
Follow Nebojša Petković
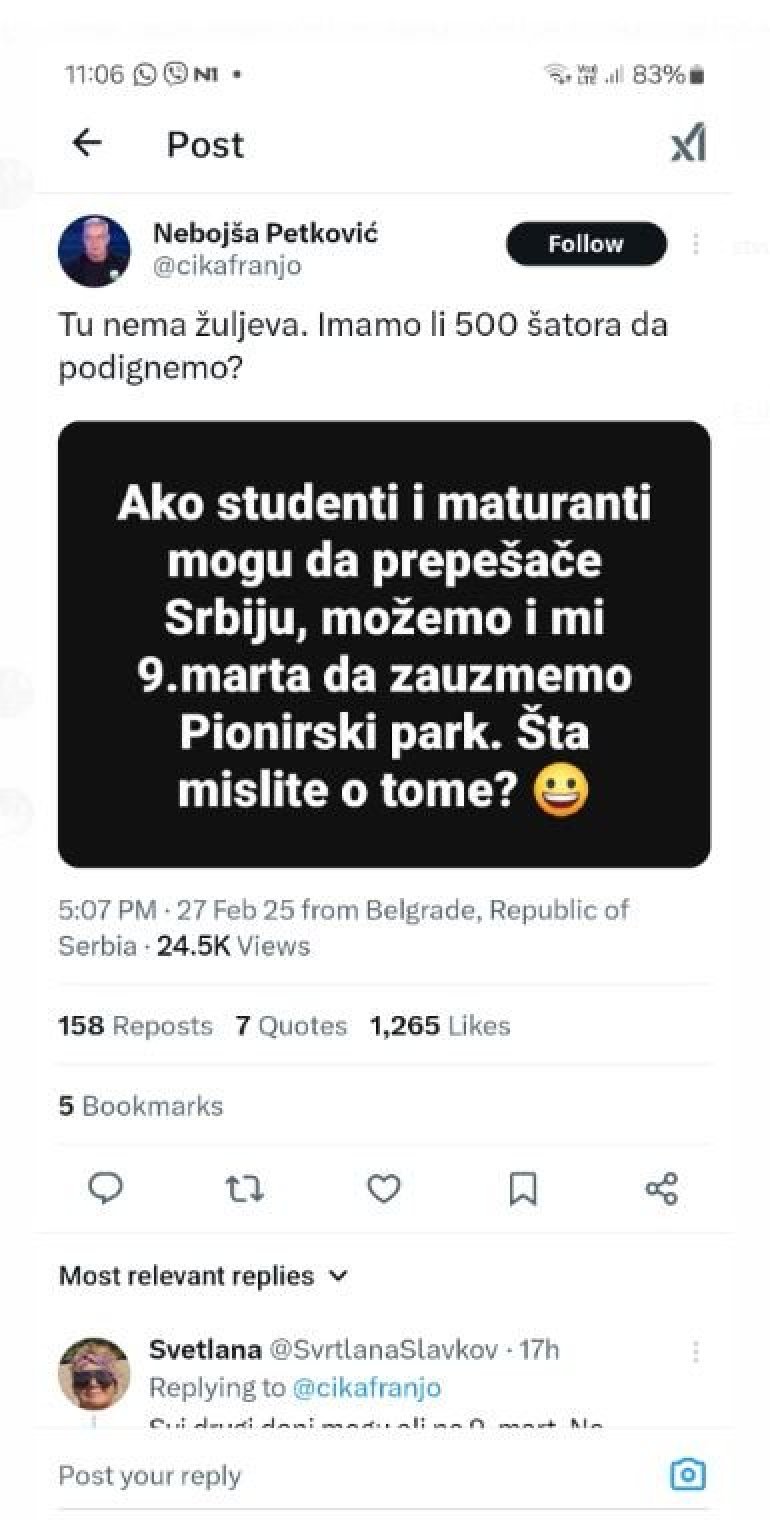586,244
